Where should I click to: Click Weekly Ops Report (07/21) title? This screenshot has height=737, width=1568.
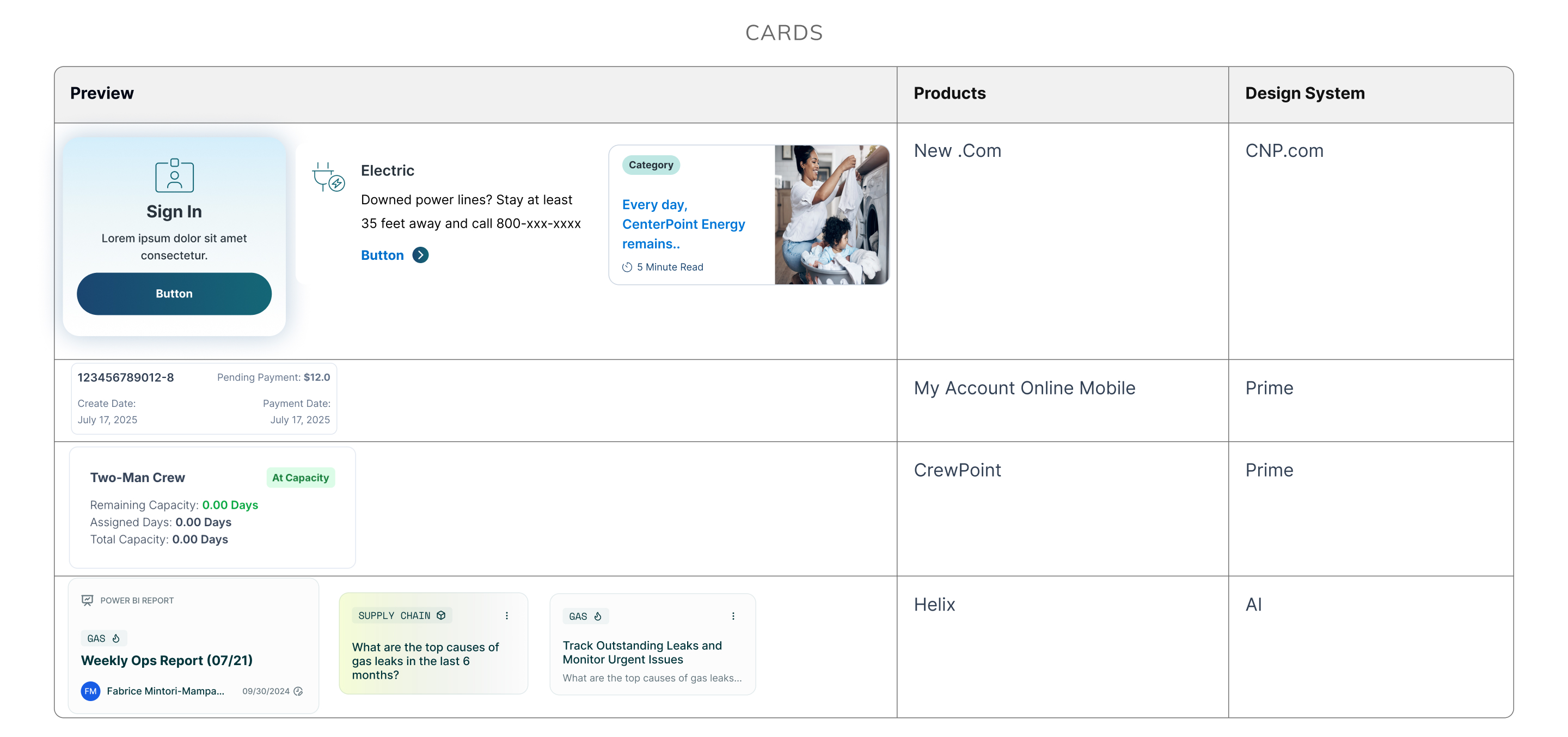tap(167, 660)
